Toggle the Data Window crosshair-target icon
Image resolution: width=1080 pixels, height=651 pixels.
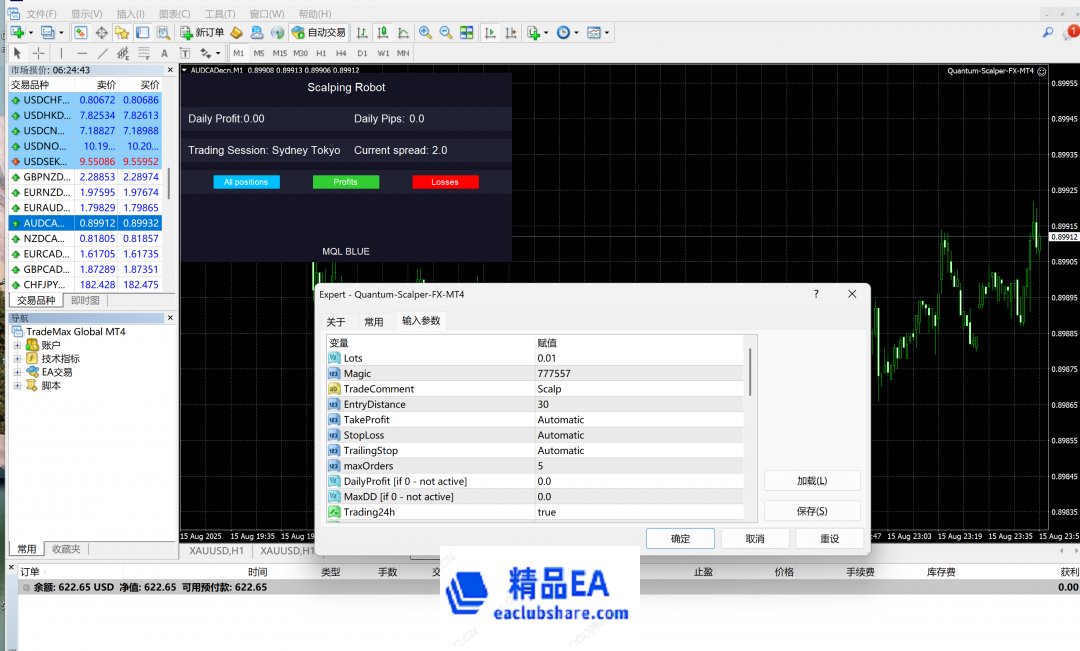pyautogui.click(x=102, y=32)
